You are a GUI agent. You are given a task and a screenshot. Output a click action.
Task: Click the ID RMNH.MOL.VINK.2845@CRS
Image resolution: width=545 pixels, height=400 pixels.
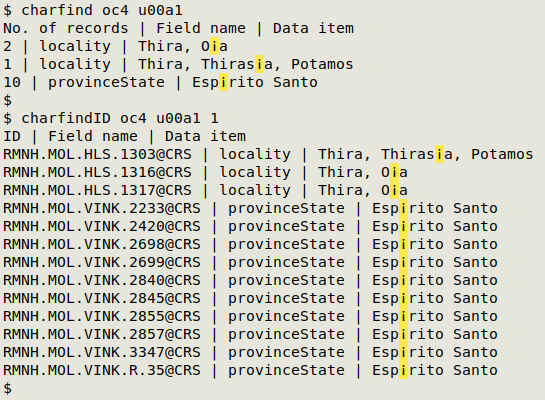(x=102, y=299)
